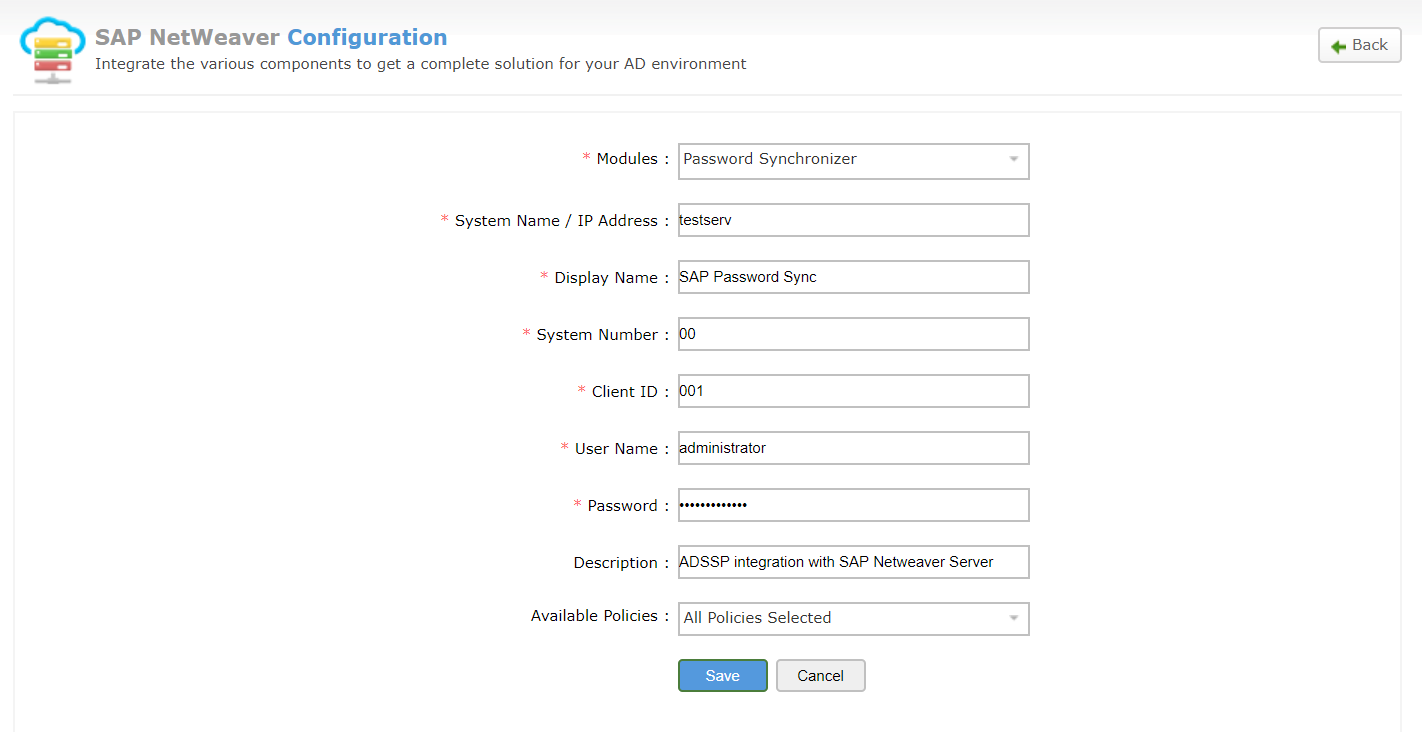Click the Back button

[1359, 44]
